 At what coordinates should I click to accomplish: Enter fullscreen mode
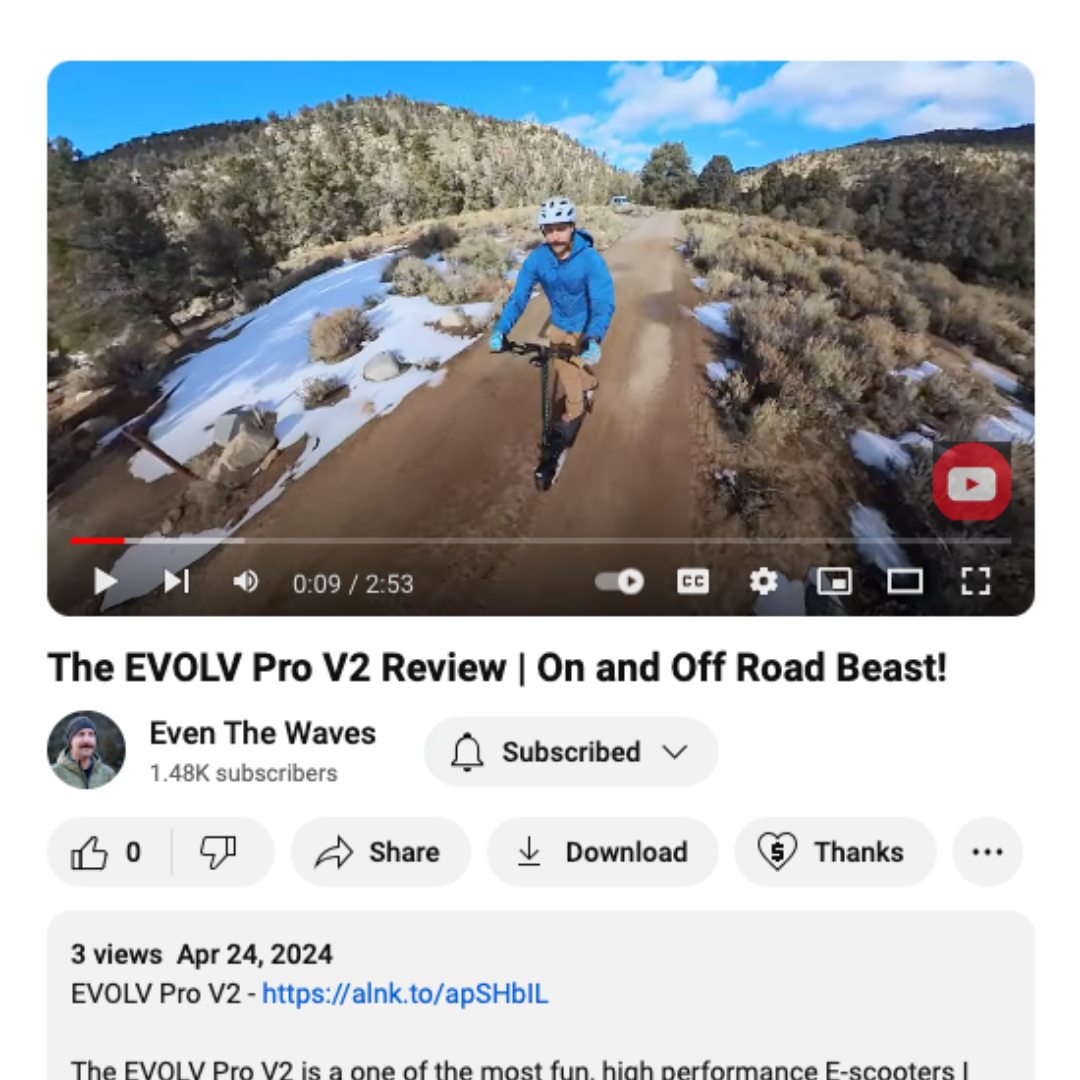tap(975, 582)
